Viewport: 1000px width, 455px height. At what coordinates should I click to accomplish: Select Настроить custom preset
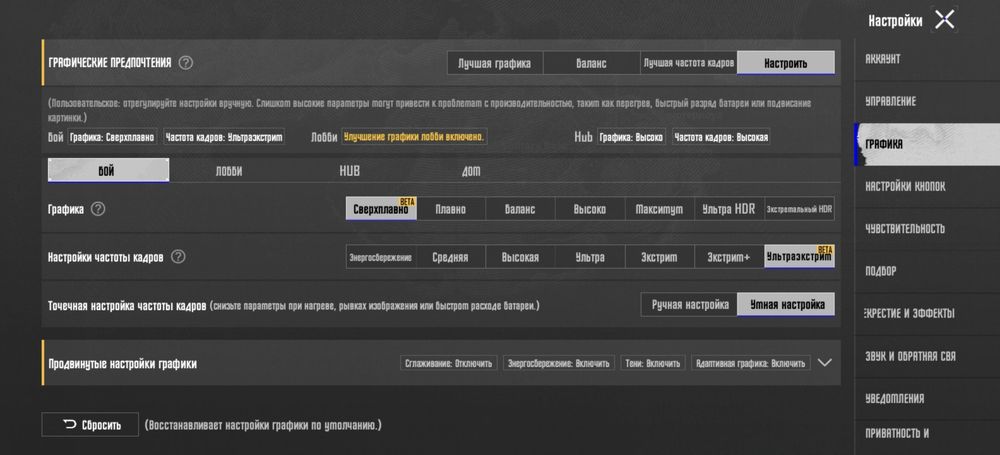(786, 63)
